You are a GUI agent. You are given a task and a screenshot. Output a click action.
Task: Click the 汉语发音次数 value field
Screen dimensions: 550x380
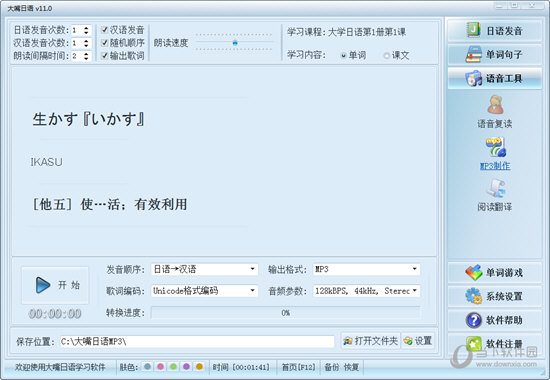pyautogui.click(x=77, y=43)
